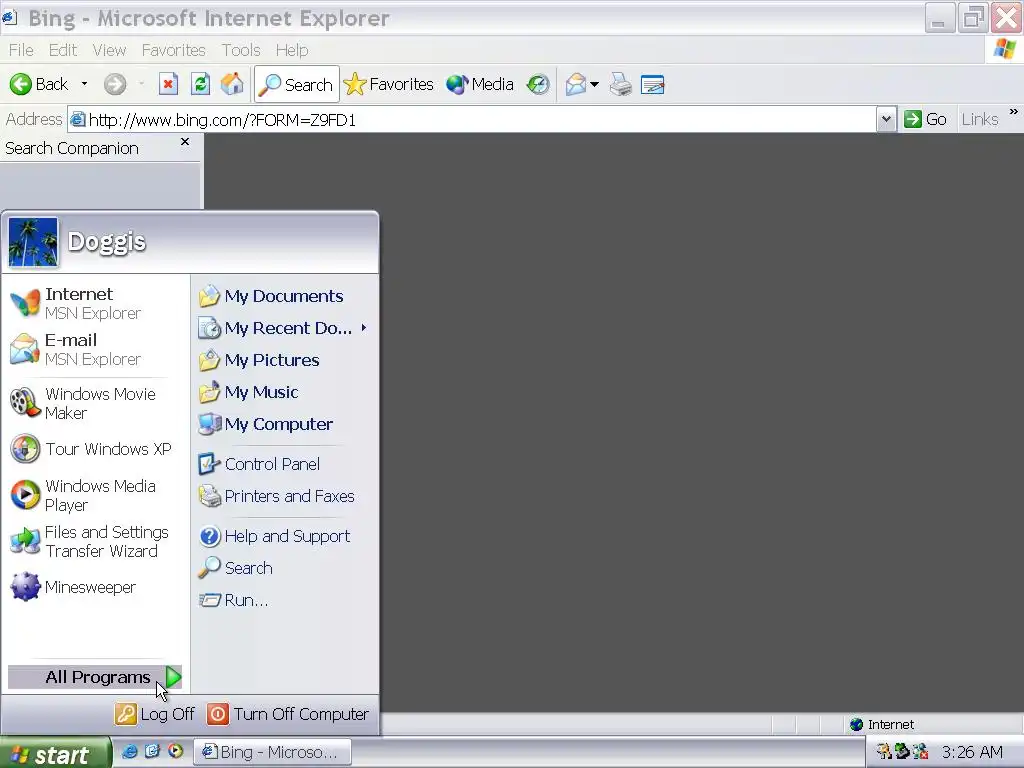Launch Windows Movie Maker
This screenshot has height=768, width=1024.
pyautogui.click(x=95, y=403)
